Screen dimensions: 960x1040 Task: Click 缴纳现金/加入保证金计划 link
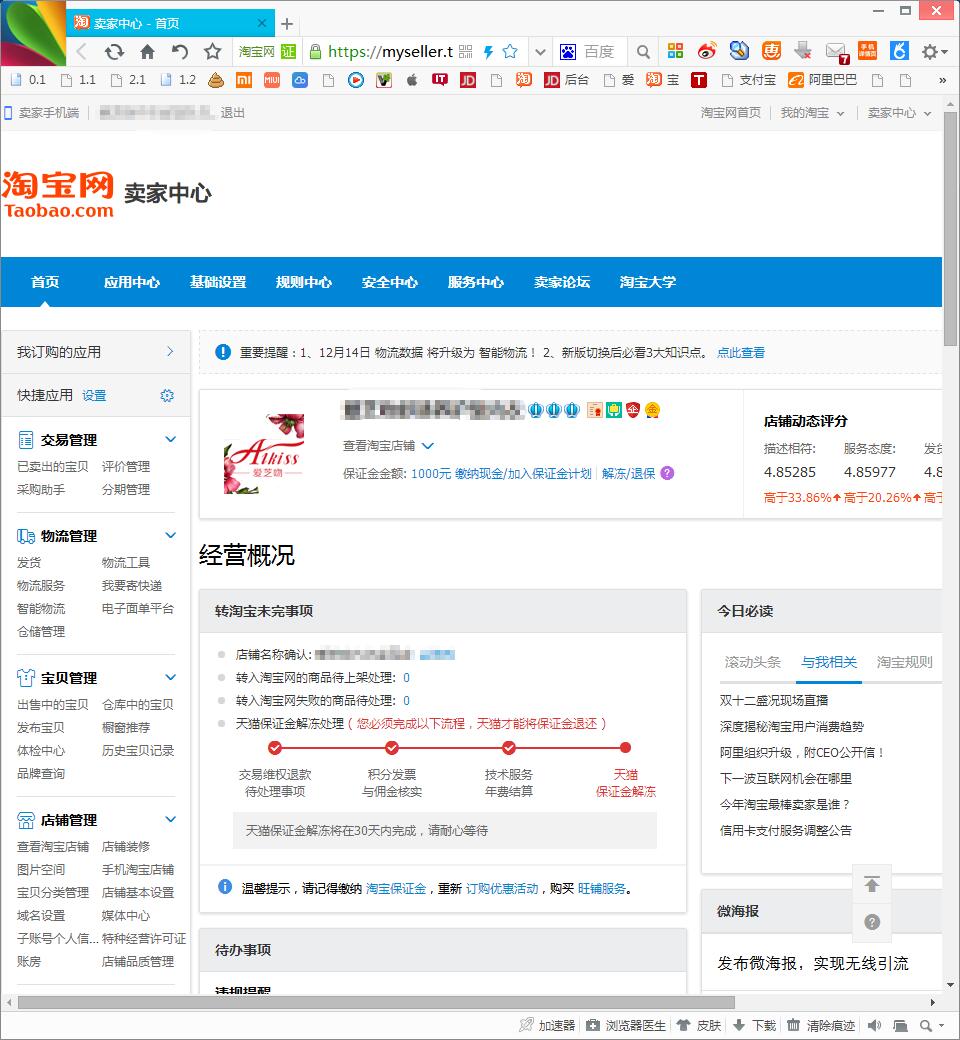coord(523,474)
